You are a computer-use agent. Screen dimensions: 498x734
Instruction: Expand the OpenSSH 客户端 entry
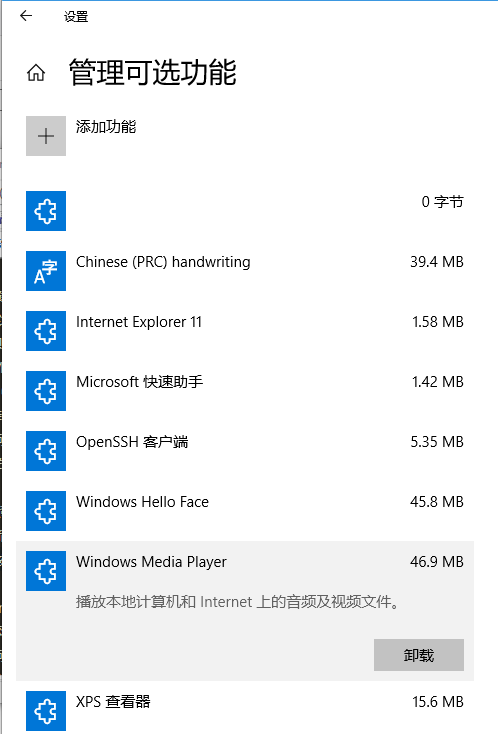coord(245,450)
